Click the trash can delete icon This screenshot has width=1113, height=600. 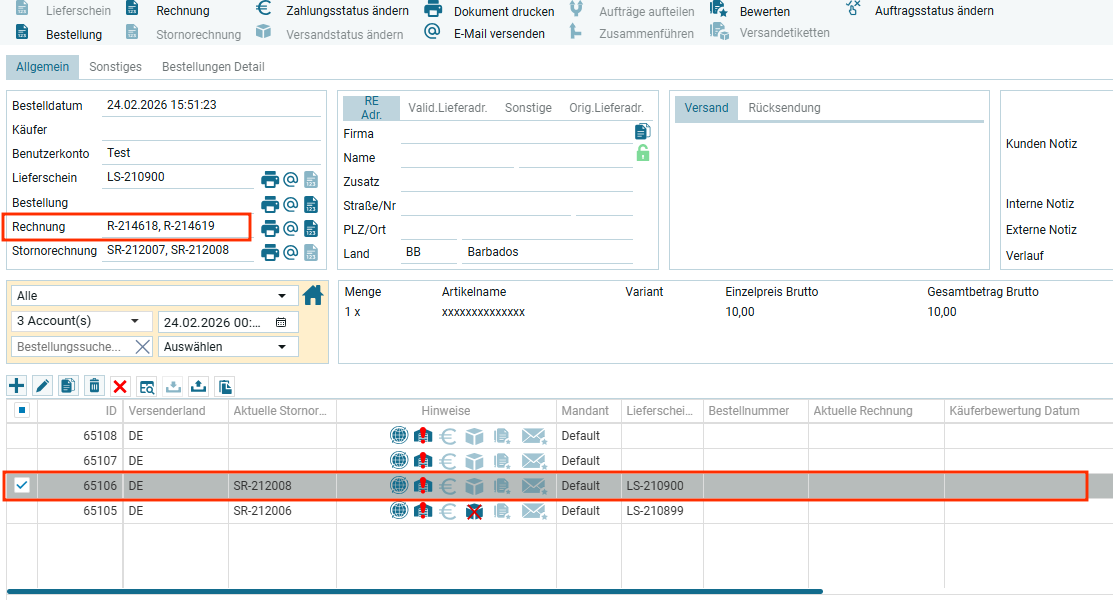pyautogui.click(x=94, y=386)
